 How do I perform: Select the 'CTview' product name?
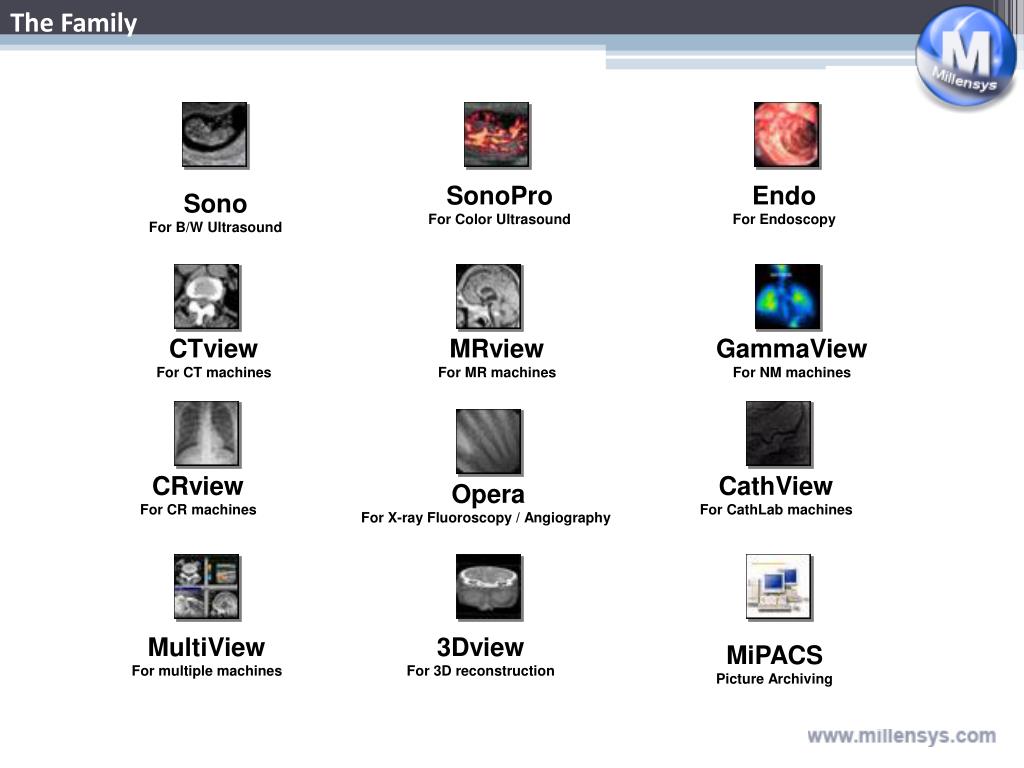tap(214, 349)
